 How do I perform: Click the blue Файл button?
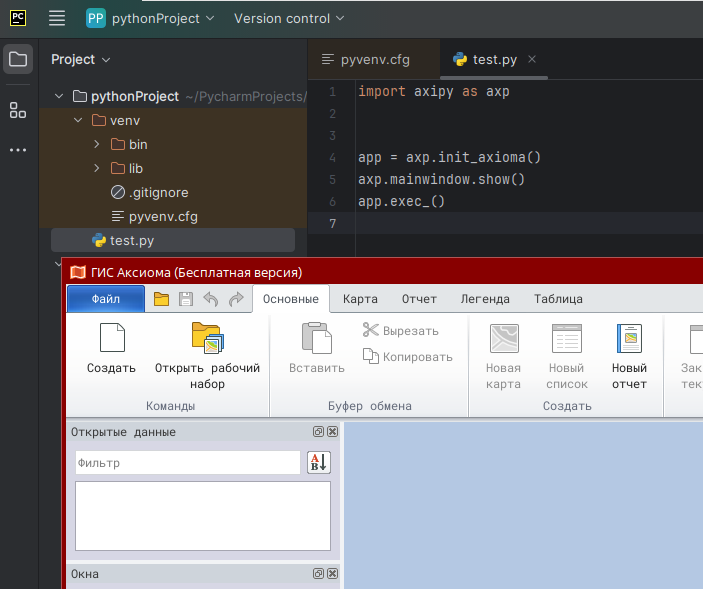(105, 299)
